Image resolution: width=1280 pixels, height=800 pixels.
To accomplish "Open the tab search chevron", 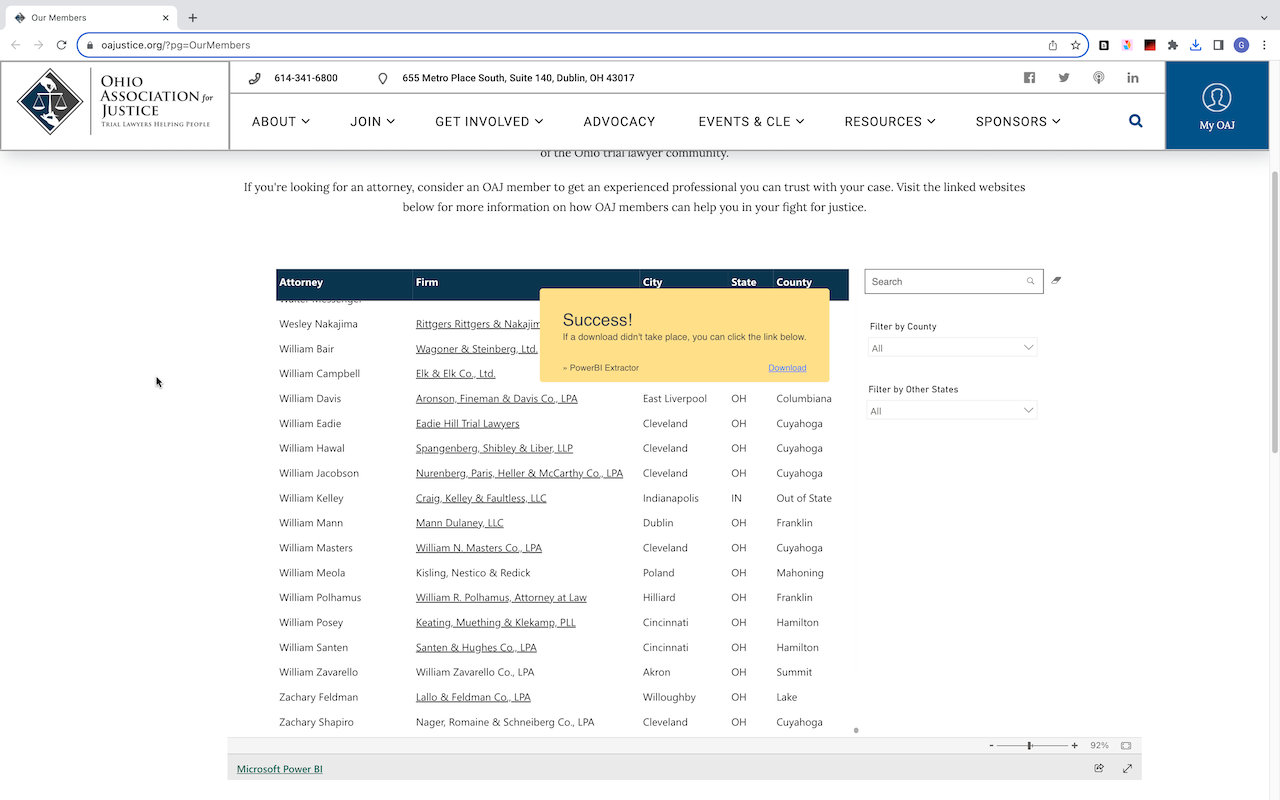I will (x=1263, y=17).
